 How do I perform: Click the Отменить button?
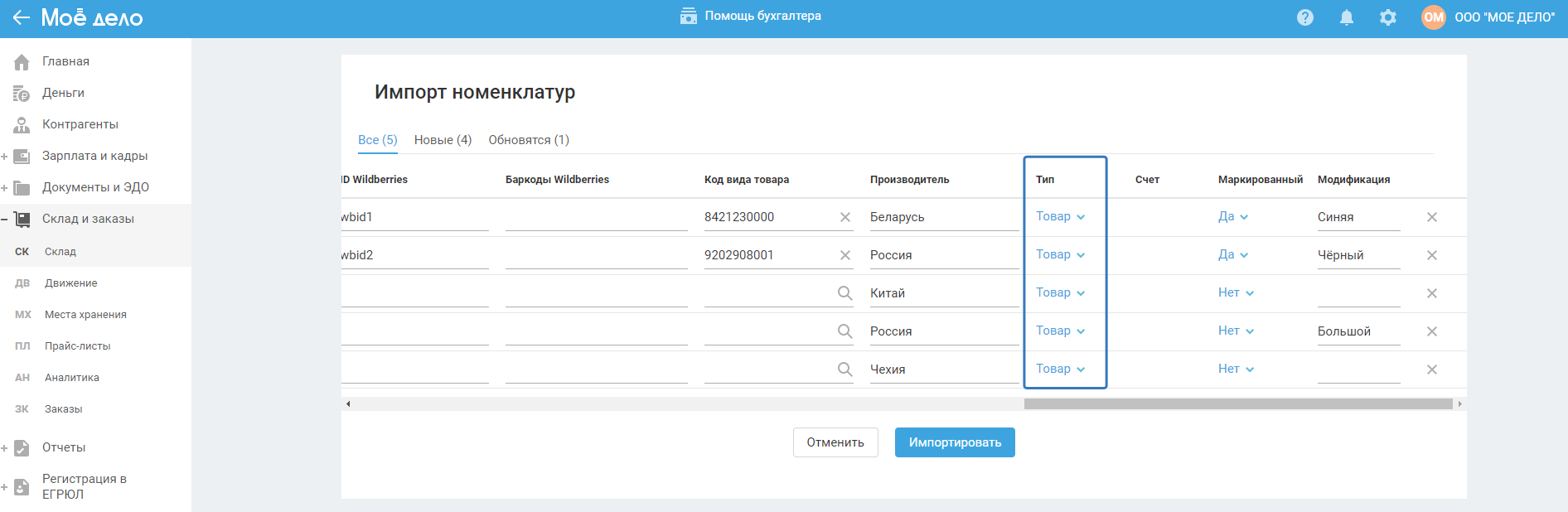coord(835,442)
